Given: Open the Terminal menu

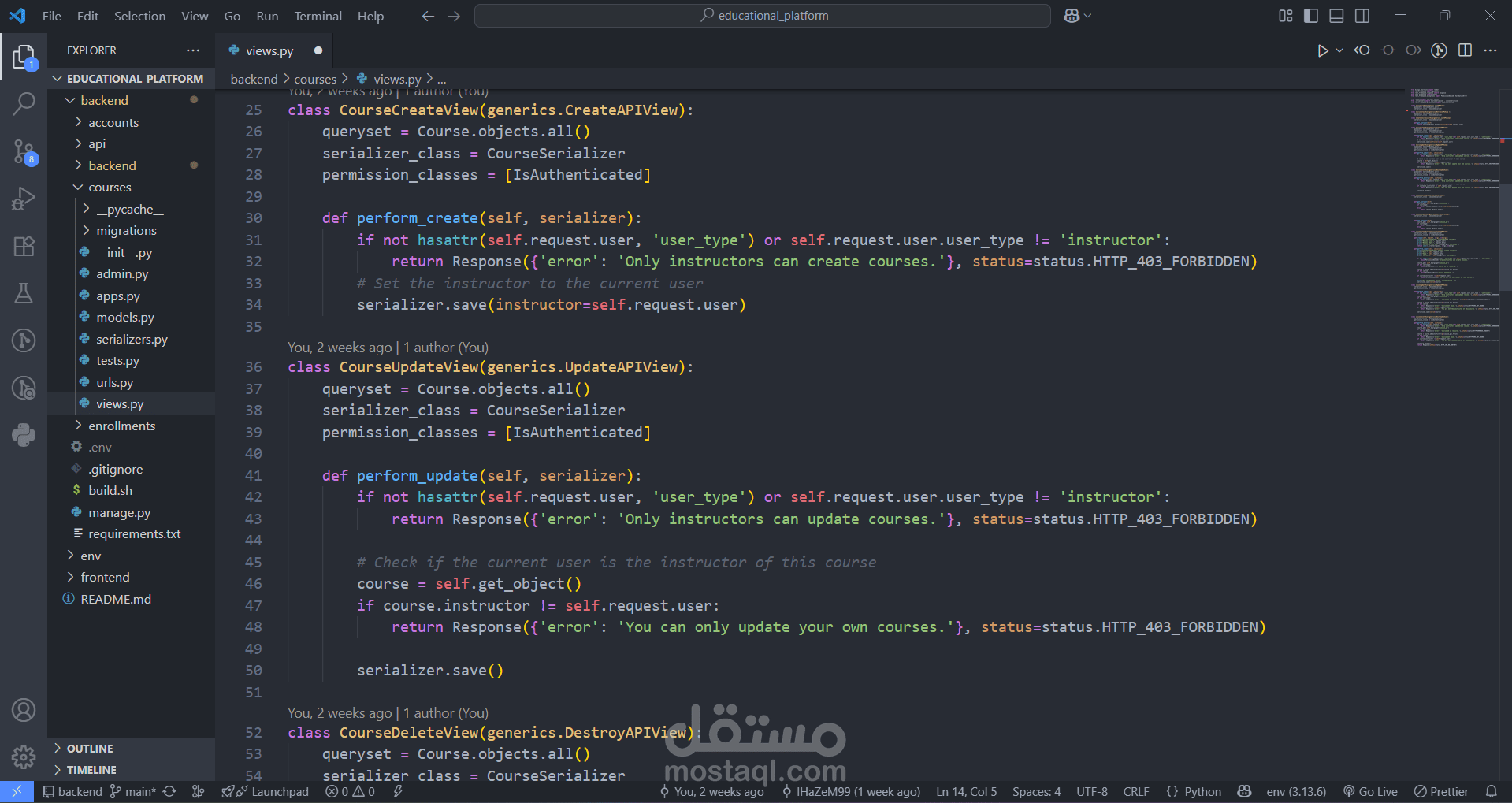Looking at the screenshot, I should pos(318,16).
